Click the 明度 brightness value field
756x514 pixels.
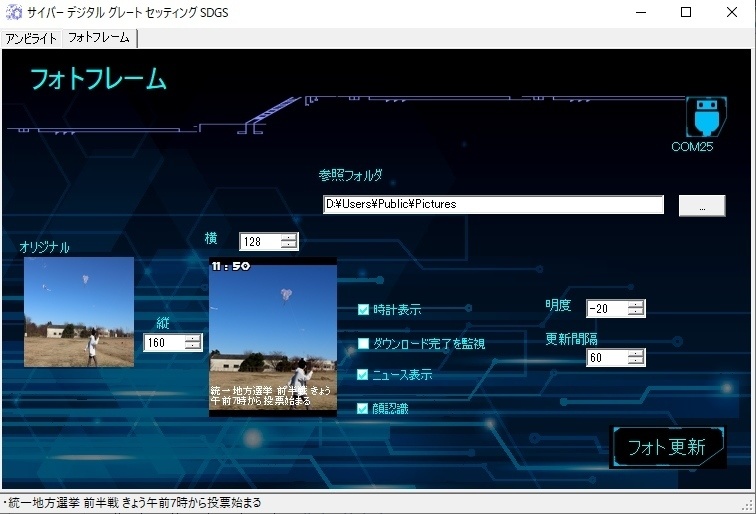tap(608, 309)
